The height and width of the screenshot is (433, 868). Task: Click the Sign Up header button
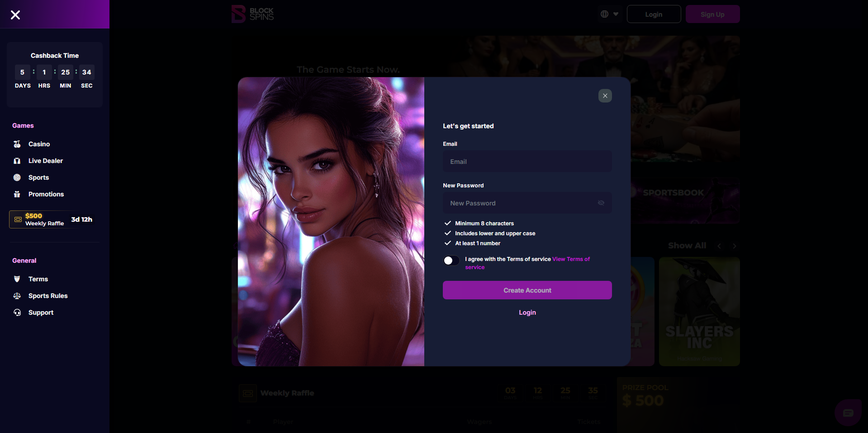(x=712, y=14)
